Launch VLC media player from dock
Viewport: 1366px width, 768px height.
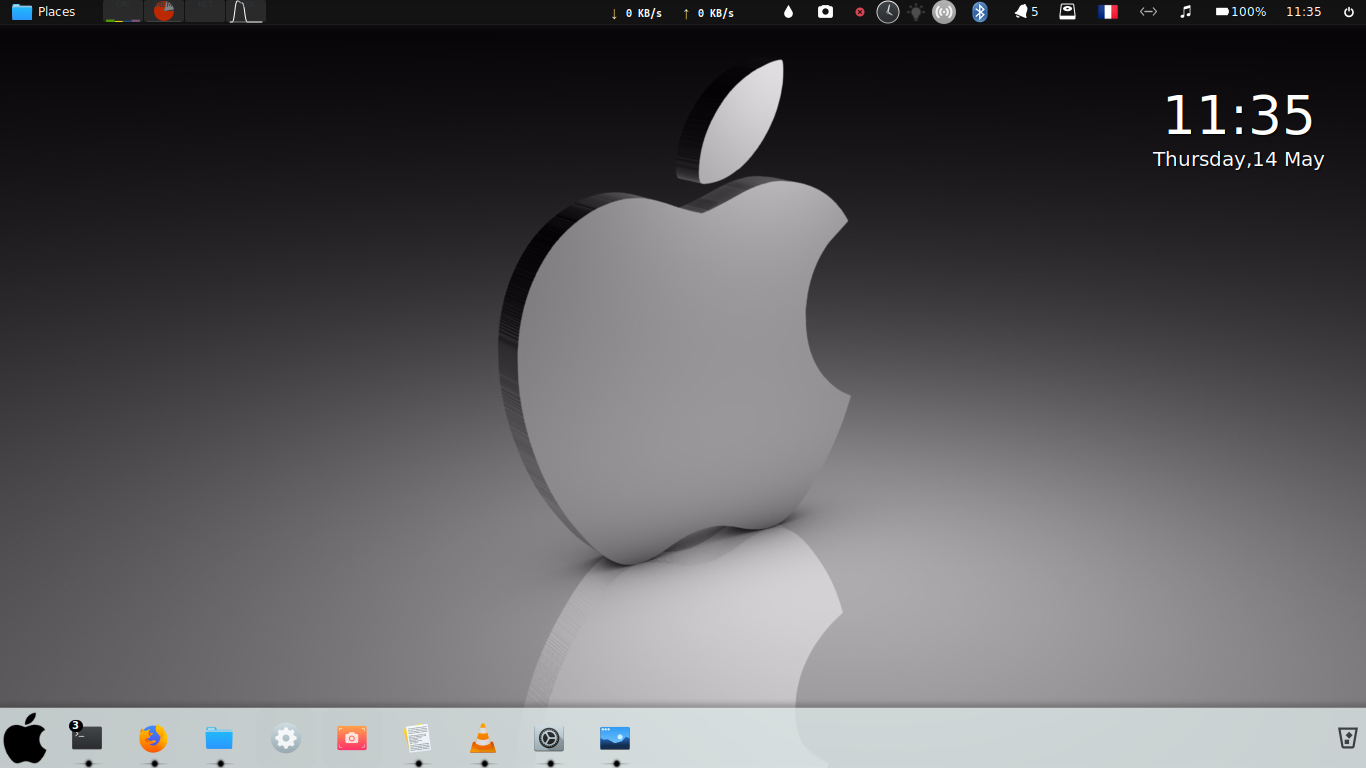[483, 738]
